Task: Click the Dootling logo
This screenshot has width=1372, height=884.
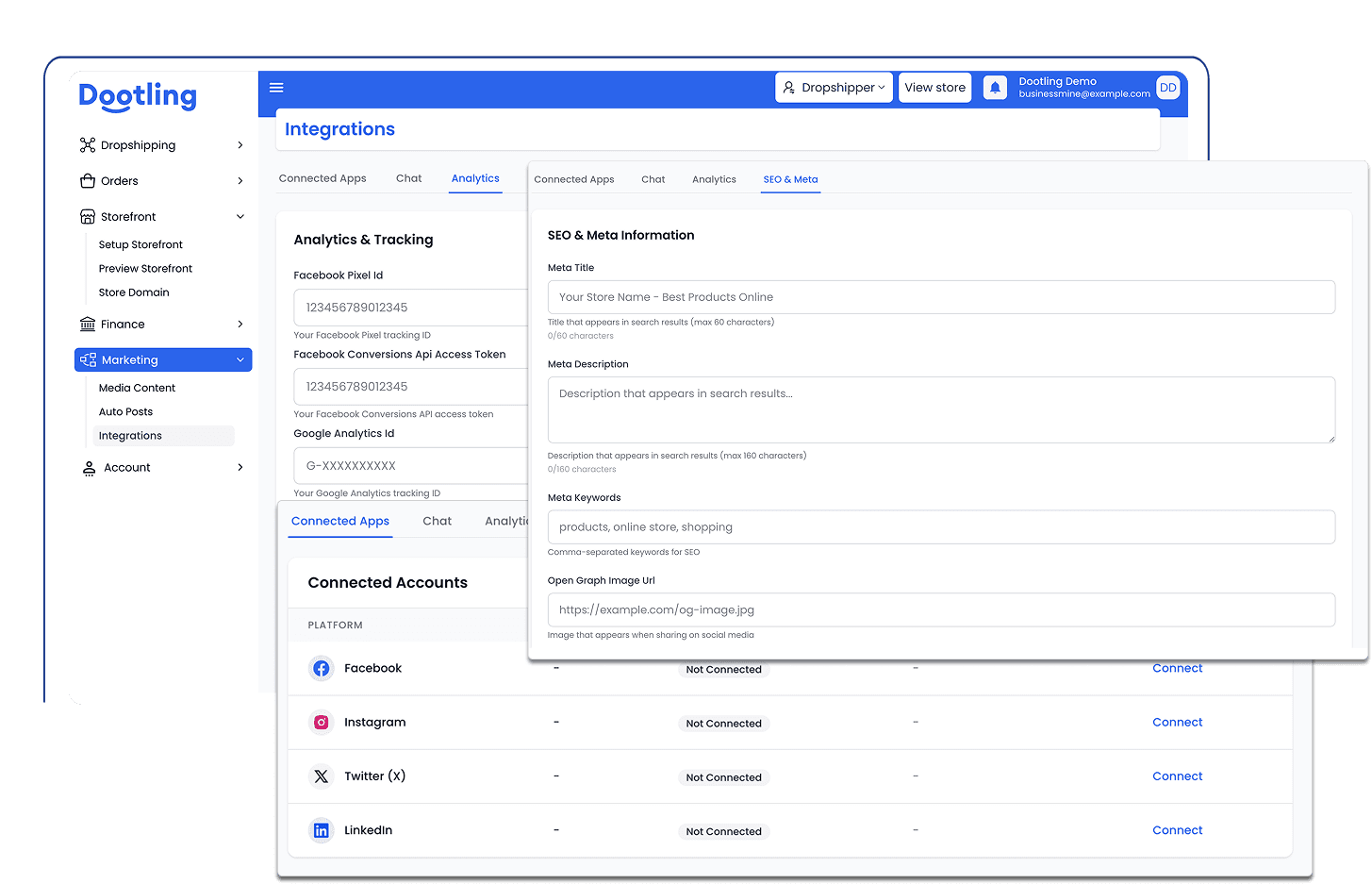Action: point(138,96)
